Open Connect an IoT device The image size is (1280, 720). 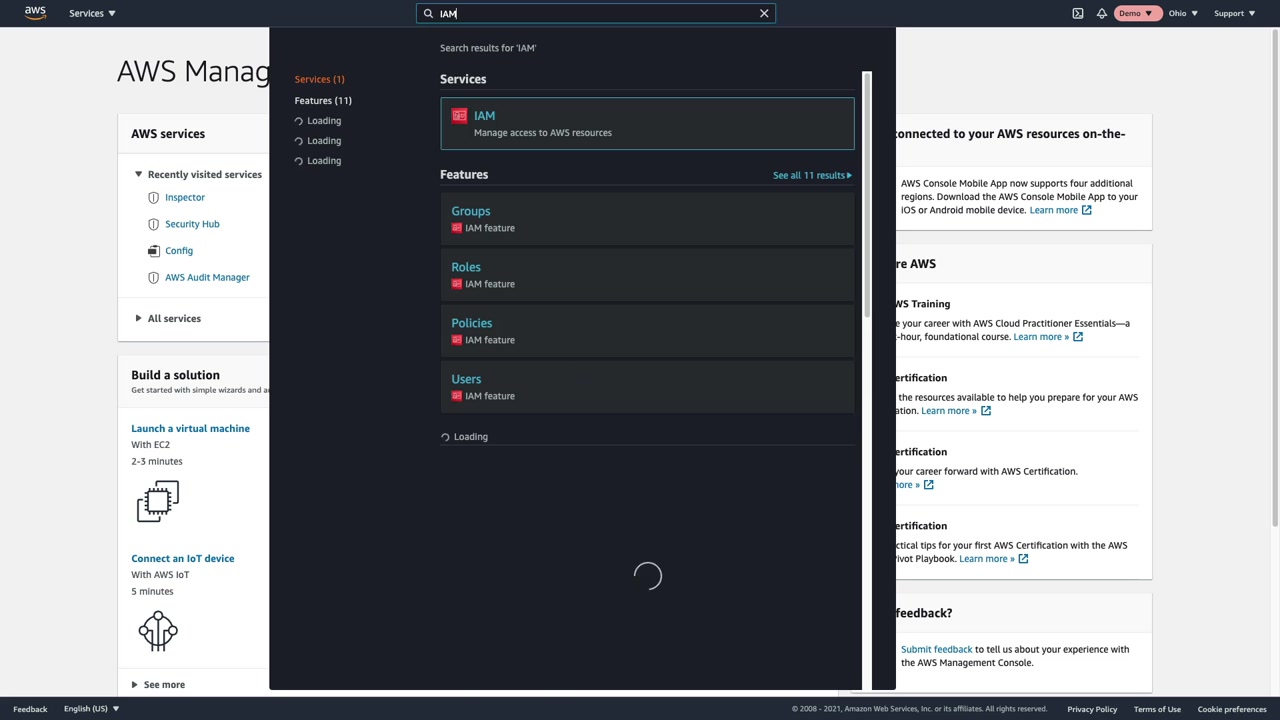point(182,558)
